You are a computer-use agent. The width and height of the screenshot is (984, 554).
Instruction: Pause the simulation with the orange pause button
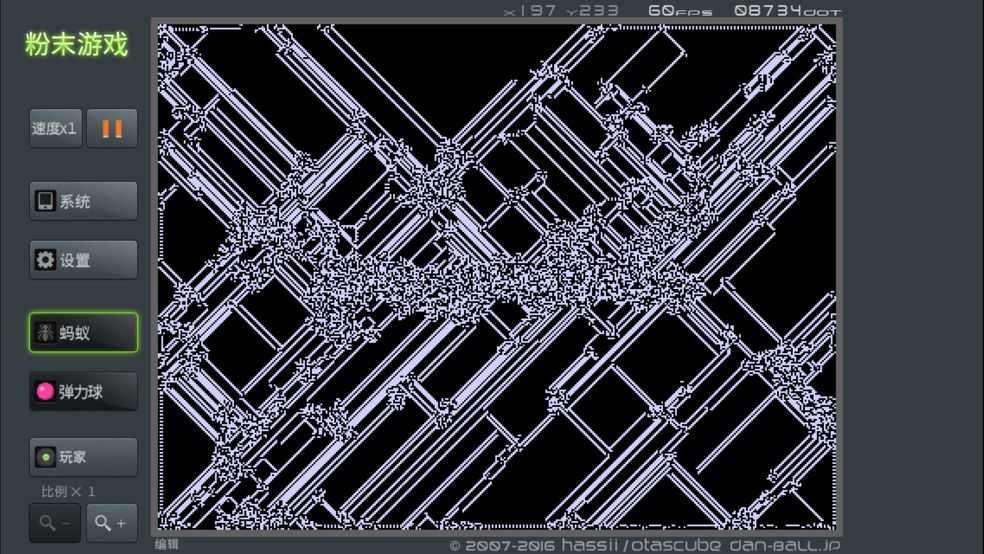(x=112, y=129)
